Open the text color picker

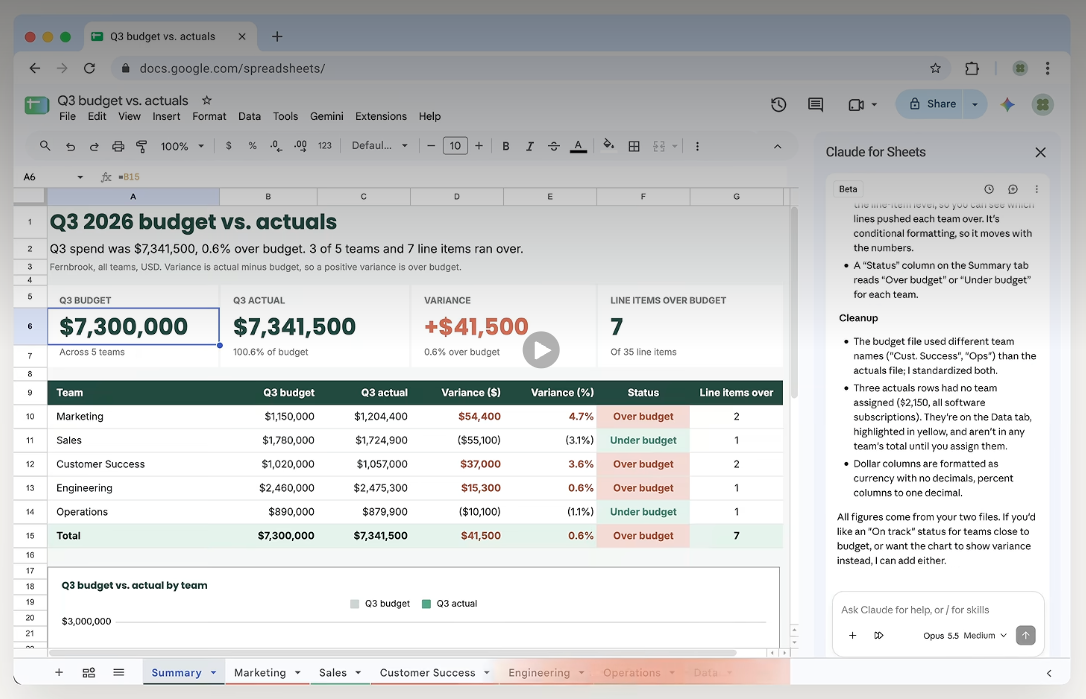click(x=578, y=146)
